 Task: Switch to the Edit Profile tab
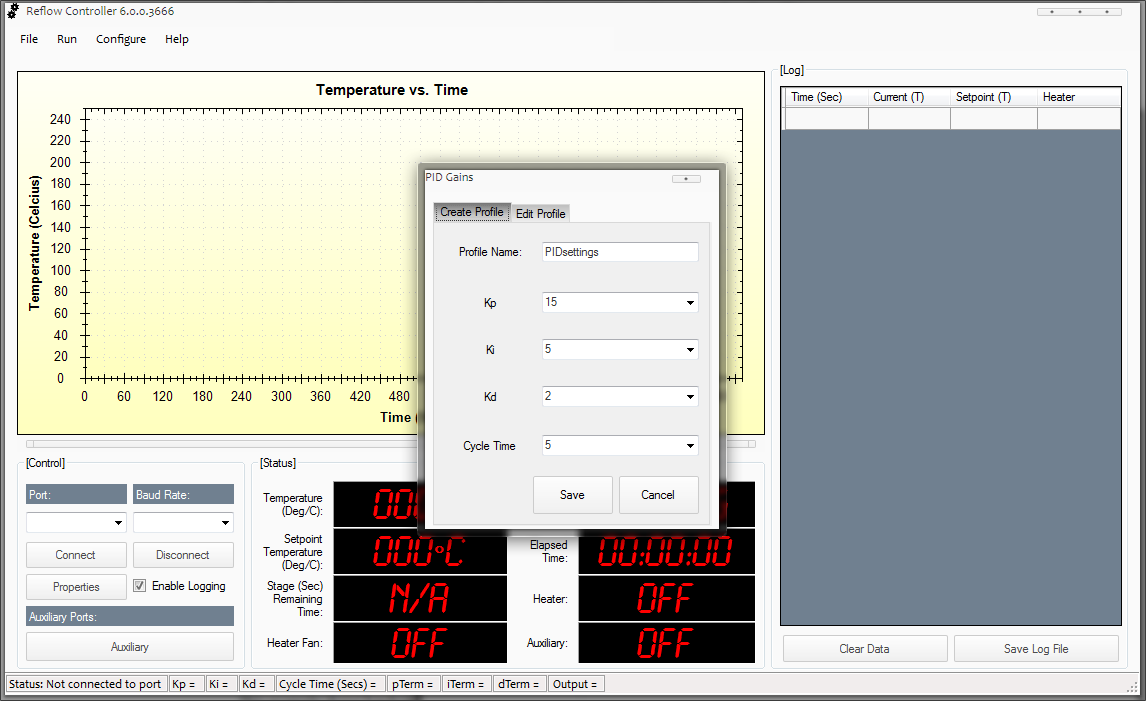pos(540,213)
